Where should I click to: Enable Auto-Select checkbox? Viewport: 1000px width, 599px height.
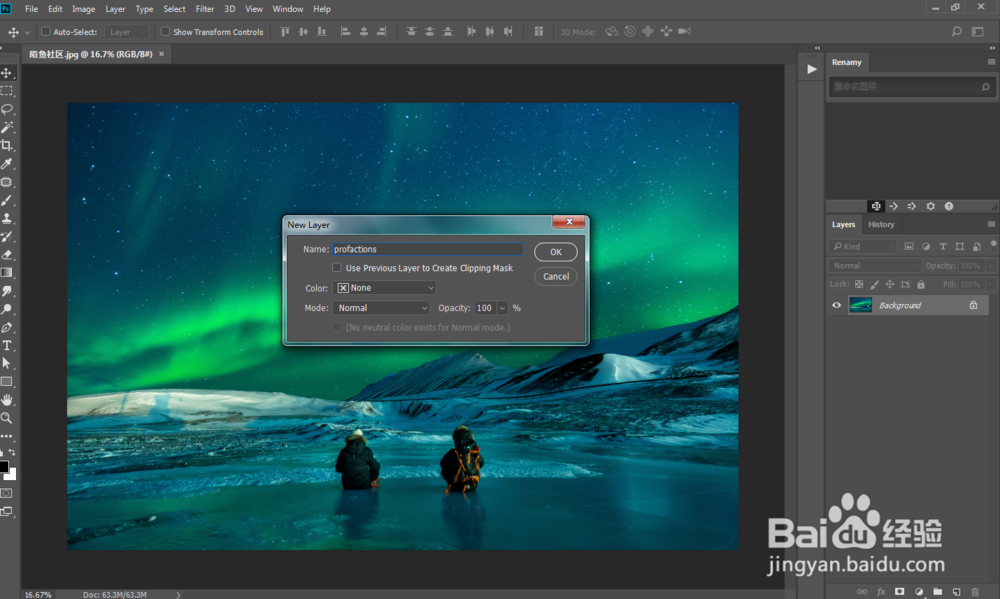46,31
